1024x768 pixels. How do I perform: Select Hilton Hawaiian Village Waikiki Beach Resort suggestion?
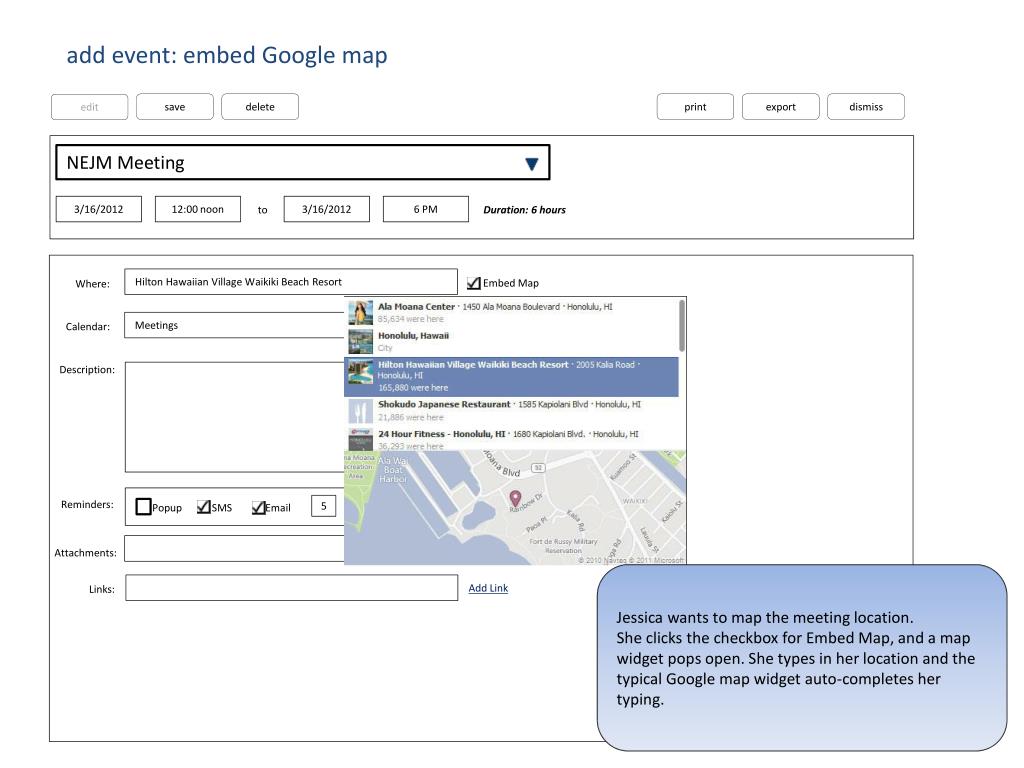point(511,376)
